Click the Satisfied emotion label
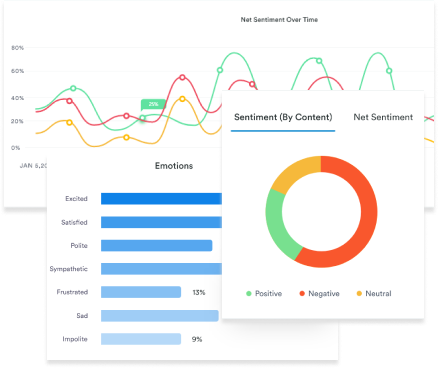Screen dimensions: 438x368 (x=74, y=222)
